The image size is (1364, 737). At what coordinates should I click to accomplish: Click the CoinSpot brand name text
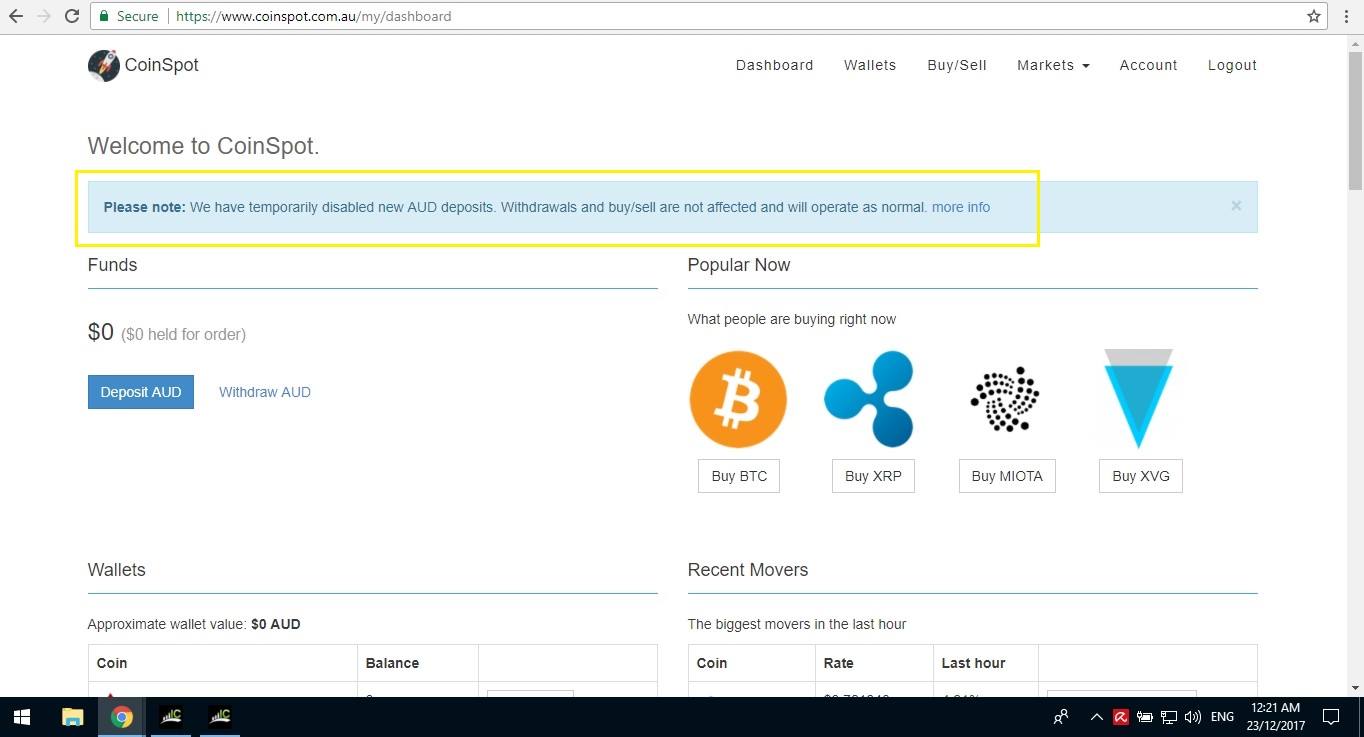[x=161, y=65]
